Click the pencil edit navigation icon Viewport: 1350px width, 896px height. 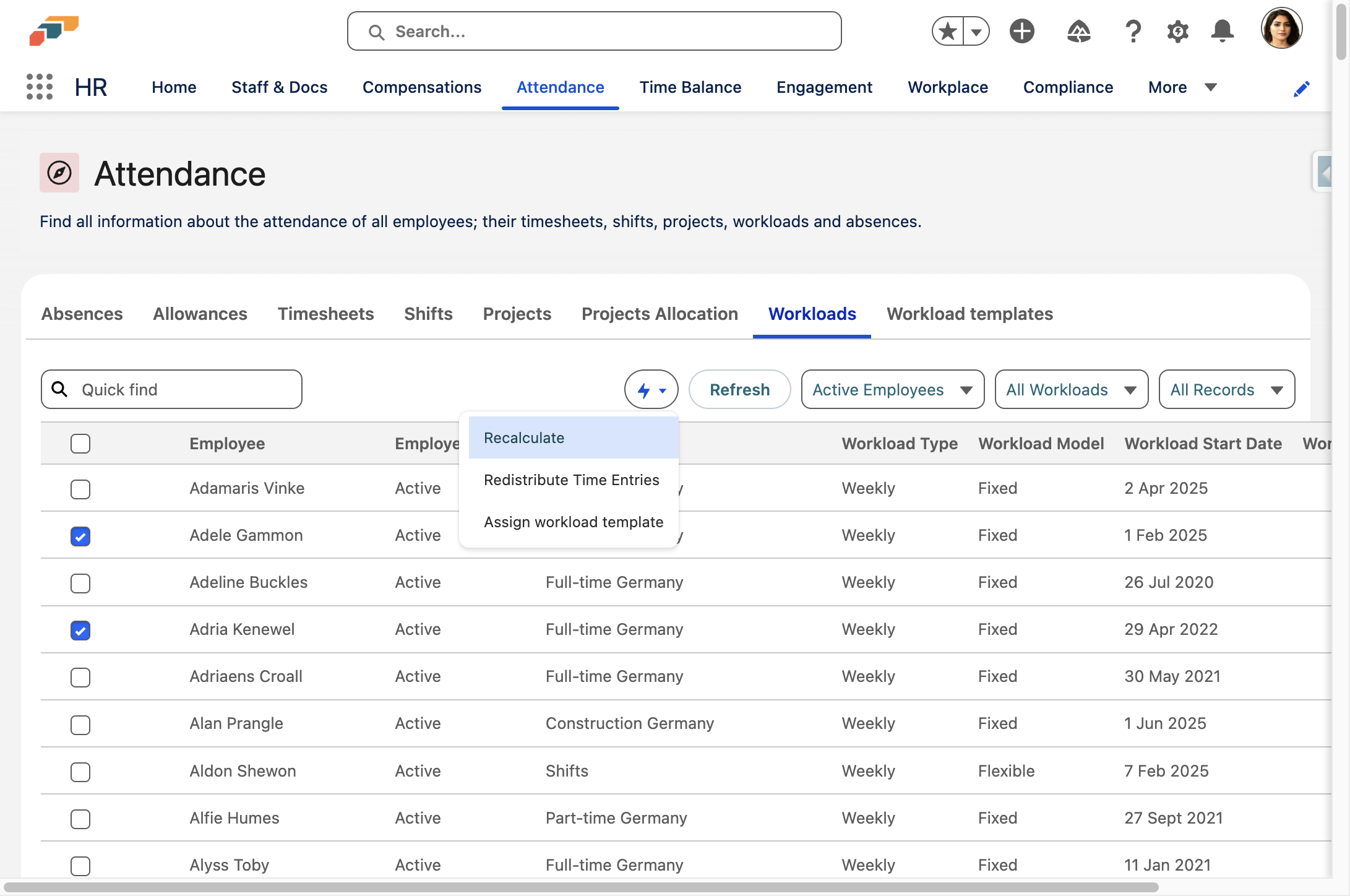(1301, 89)
